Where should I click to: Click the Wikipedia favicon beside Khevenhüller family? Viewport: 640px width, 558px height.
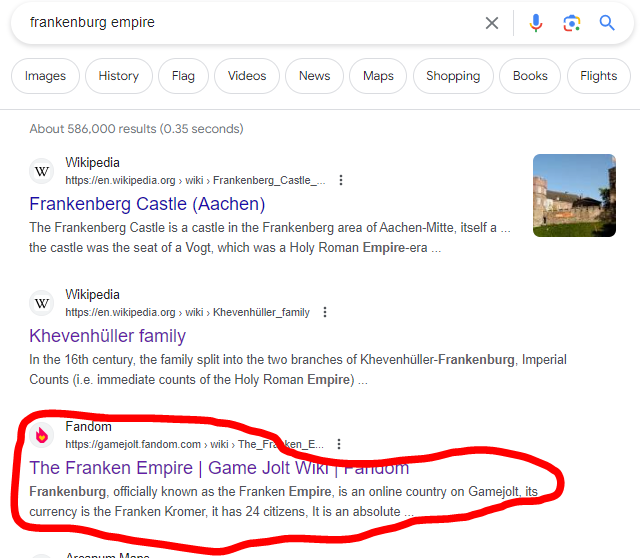pyautogui.click(x=42, y=303)
